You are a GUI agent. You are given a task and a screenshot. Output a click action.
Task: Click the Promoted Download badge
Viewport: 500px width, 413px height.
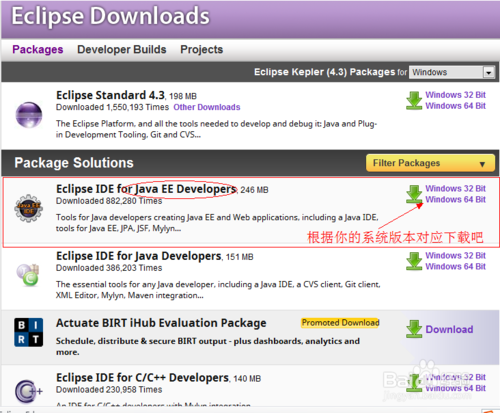click(x=340, y=323)
